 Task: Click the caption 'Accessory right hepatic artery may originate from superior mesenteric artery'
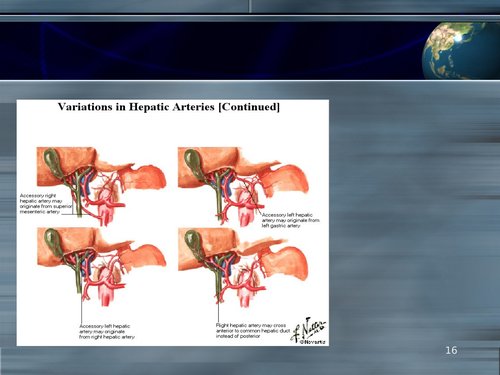coord(46,204)
